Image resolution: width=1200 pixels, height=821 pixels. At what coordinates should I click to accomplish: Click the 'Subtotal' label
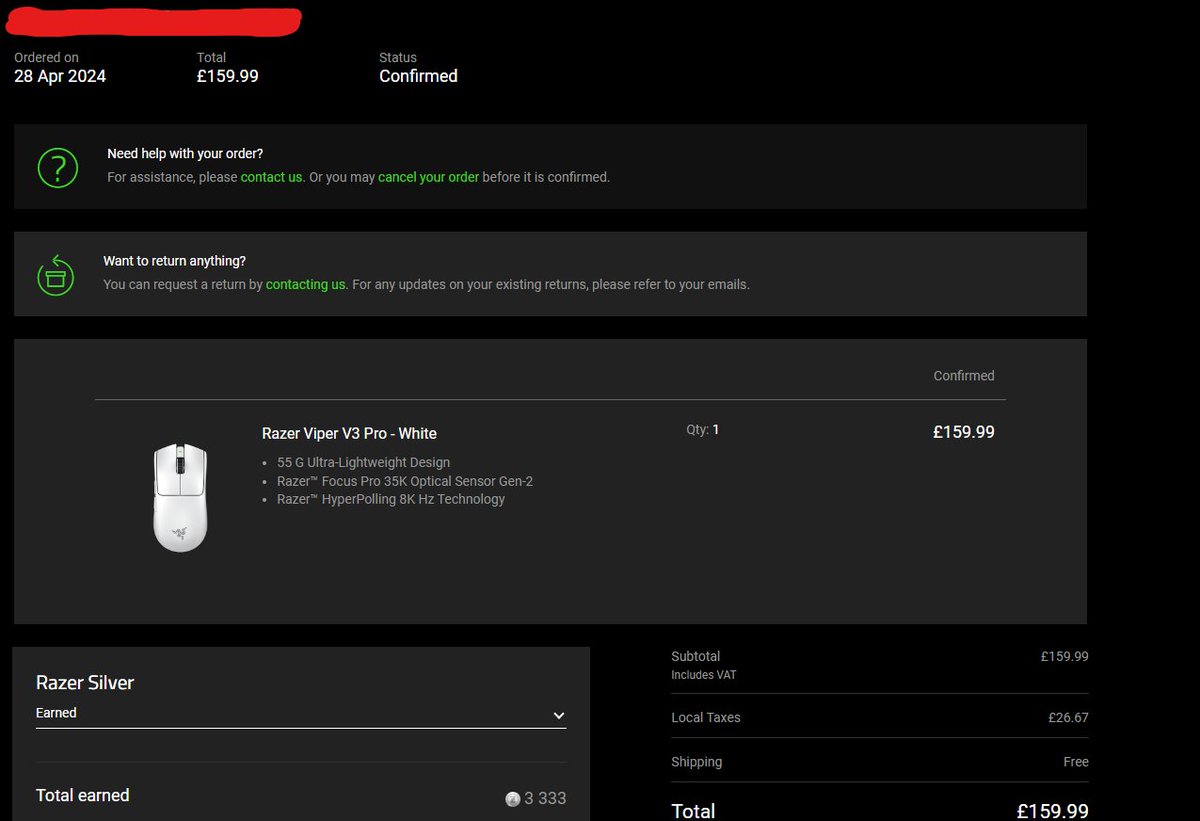(696, 657)
